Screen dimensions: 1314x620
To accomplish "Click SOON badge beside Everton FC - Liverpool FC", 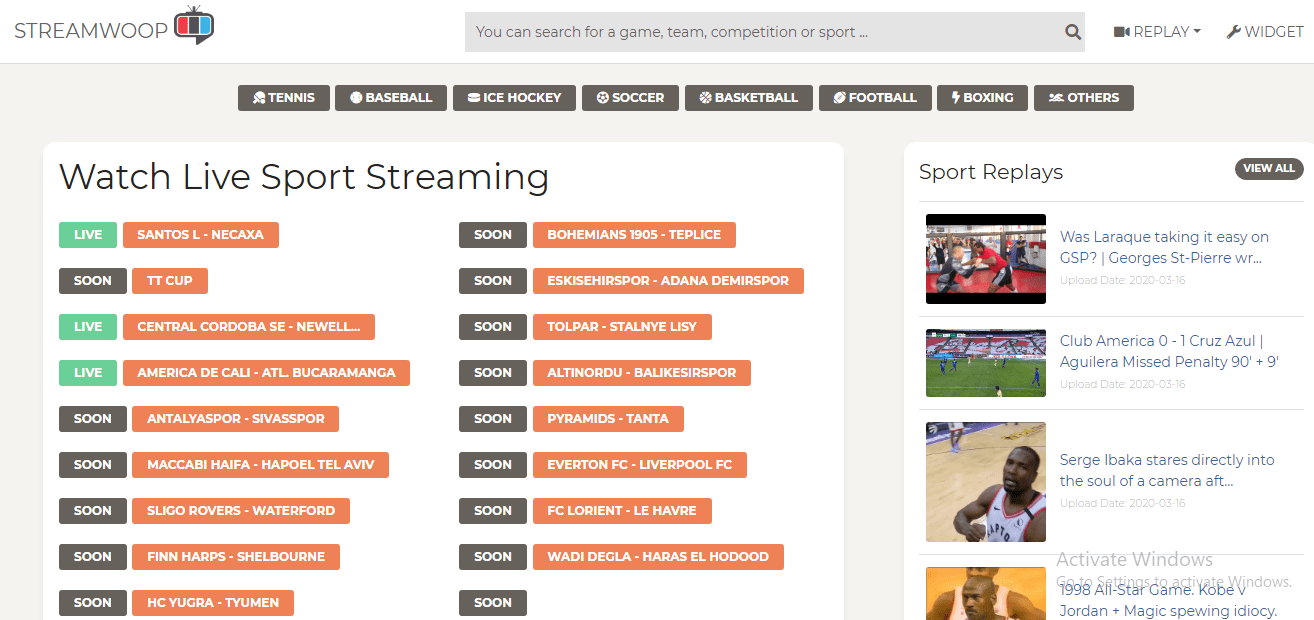I will pos(493,465).
